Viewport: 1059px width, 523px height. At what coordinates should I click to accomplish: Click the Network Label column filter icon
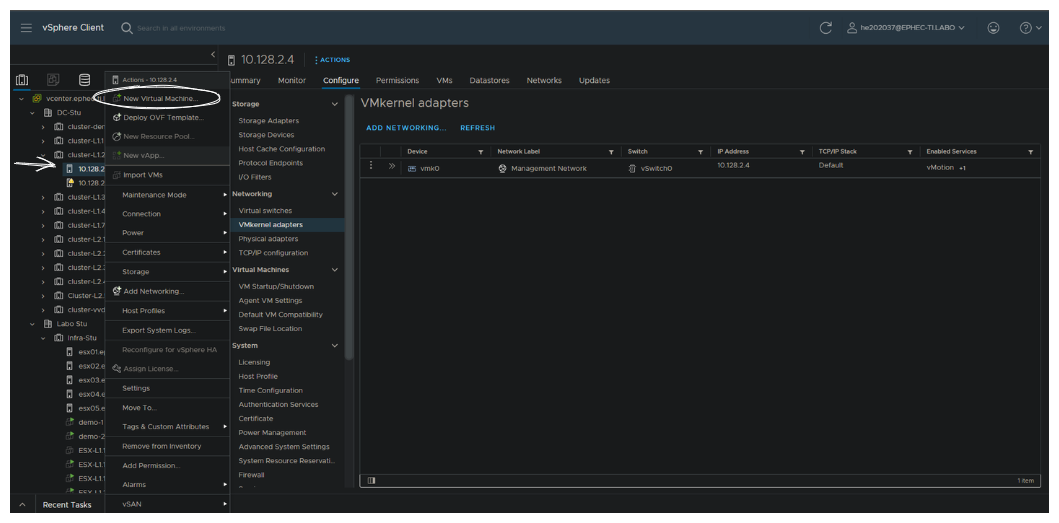(x=611, y=152)
